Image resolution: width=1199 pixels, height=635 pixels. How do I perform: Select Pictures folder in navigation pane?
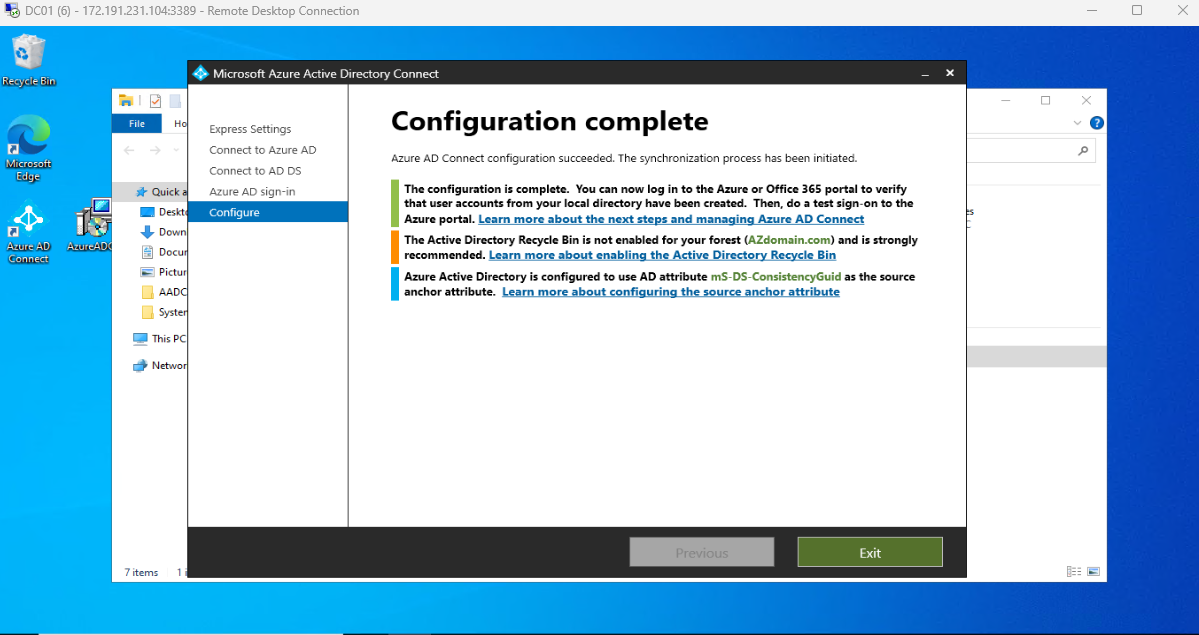click(x=164, y=272)
